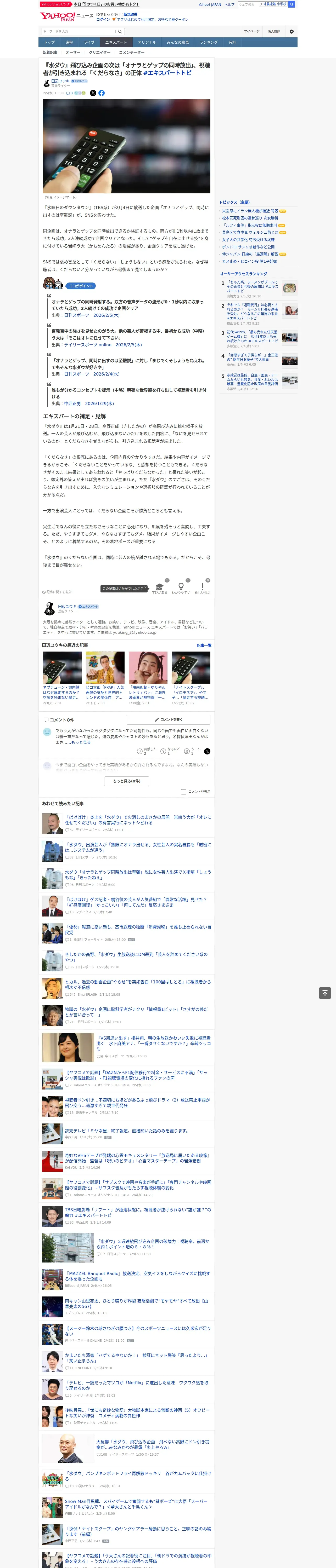
Task: Click the コメントを書く button
Action: (x=168, y=719)
